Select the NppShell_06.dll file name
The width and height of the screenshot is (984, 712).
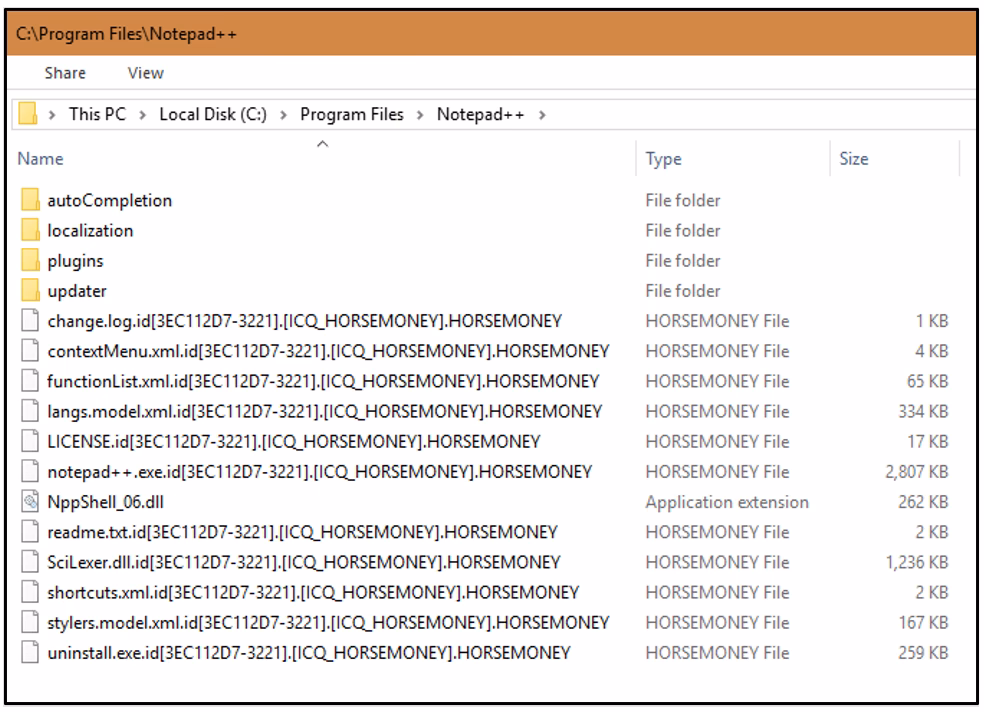pos(105,502)
